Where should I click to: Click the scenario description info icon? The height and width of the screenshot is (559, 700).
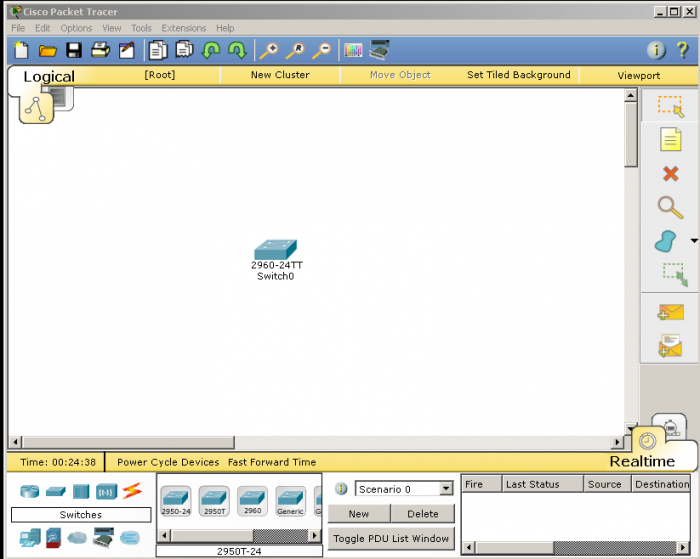point(341,489)
